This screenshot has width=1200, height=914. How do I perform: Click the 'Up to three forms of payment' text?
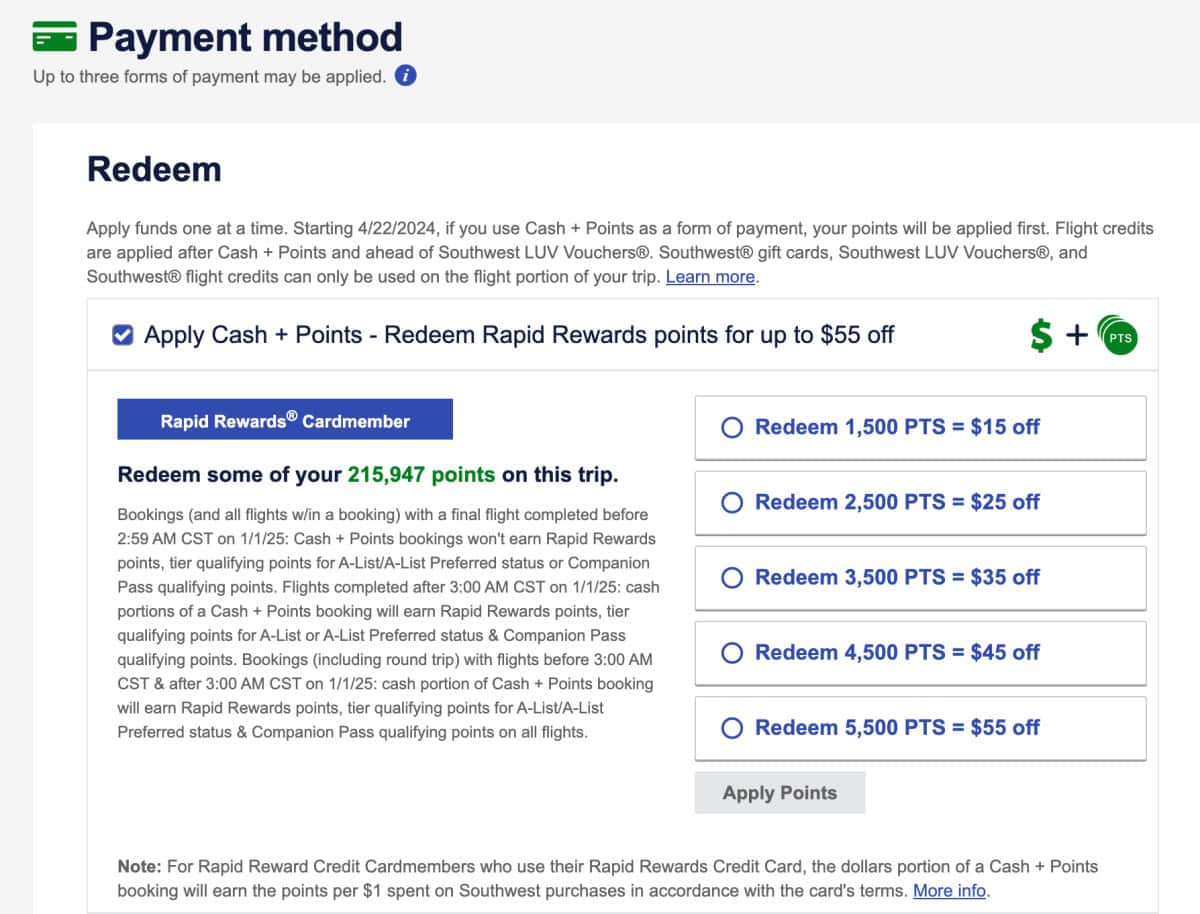[x=209, y=76]
